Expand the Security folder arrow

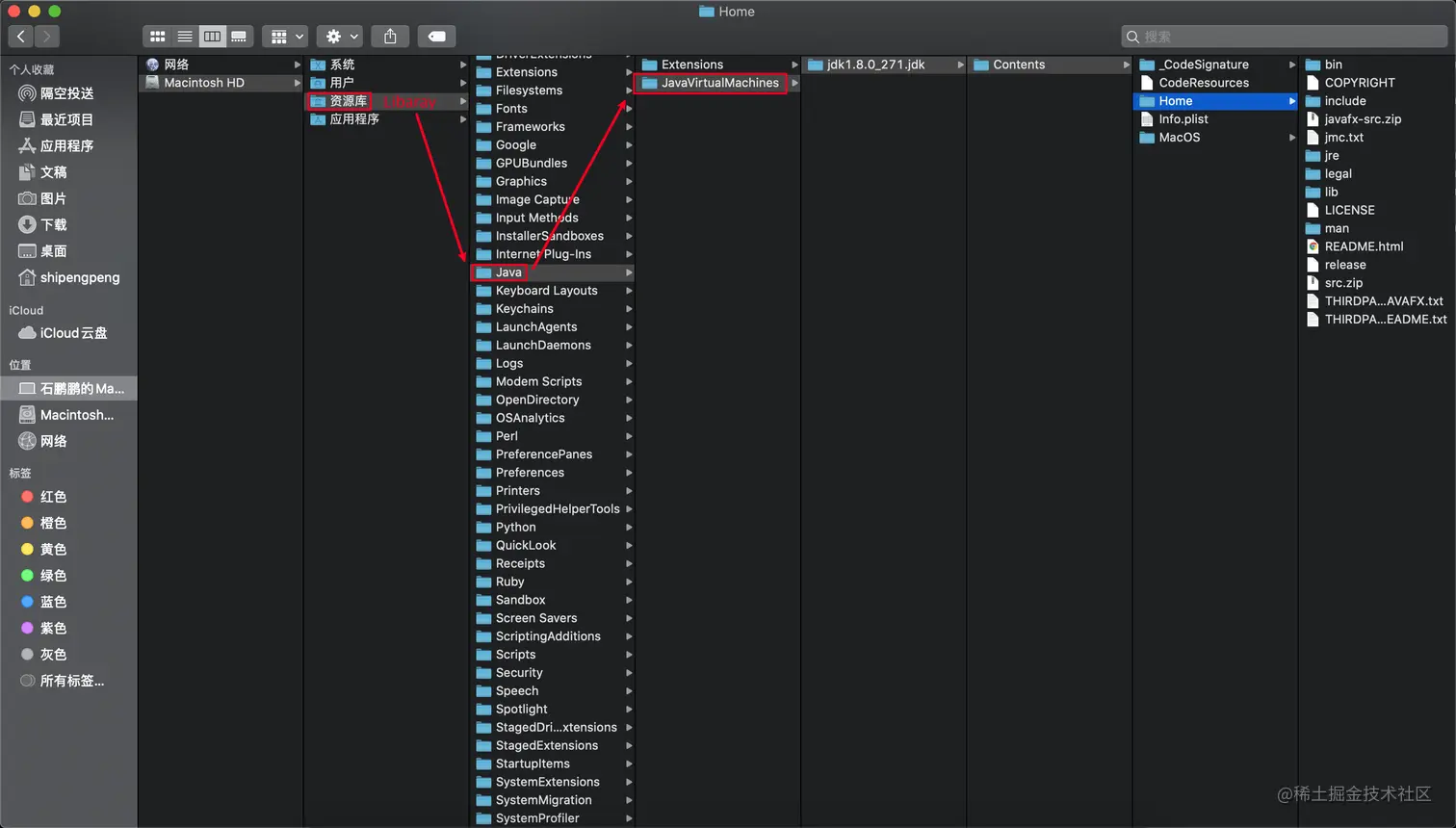629,673
